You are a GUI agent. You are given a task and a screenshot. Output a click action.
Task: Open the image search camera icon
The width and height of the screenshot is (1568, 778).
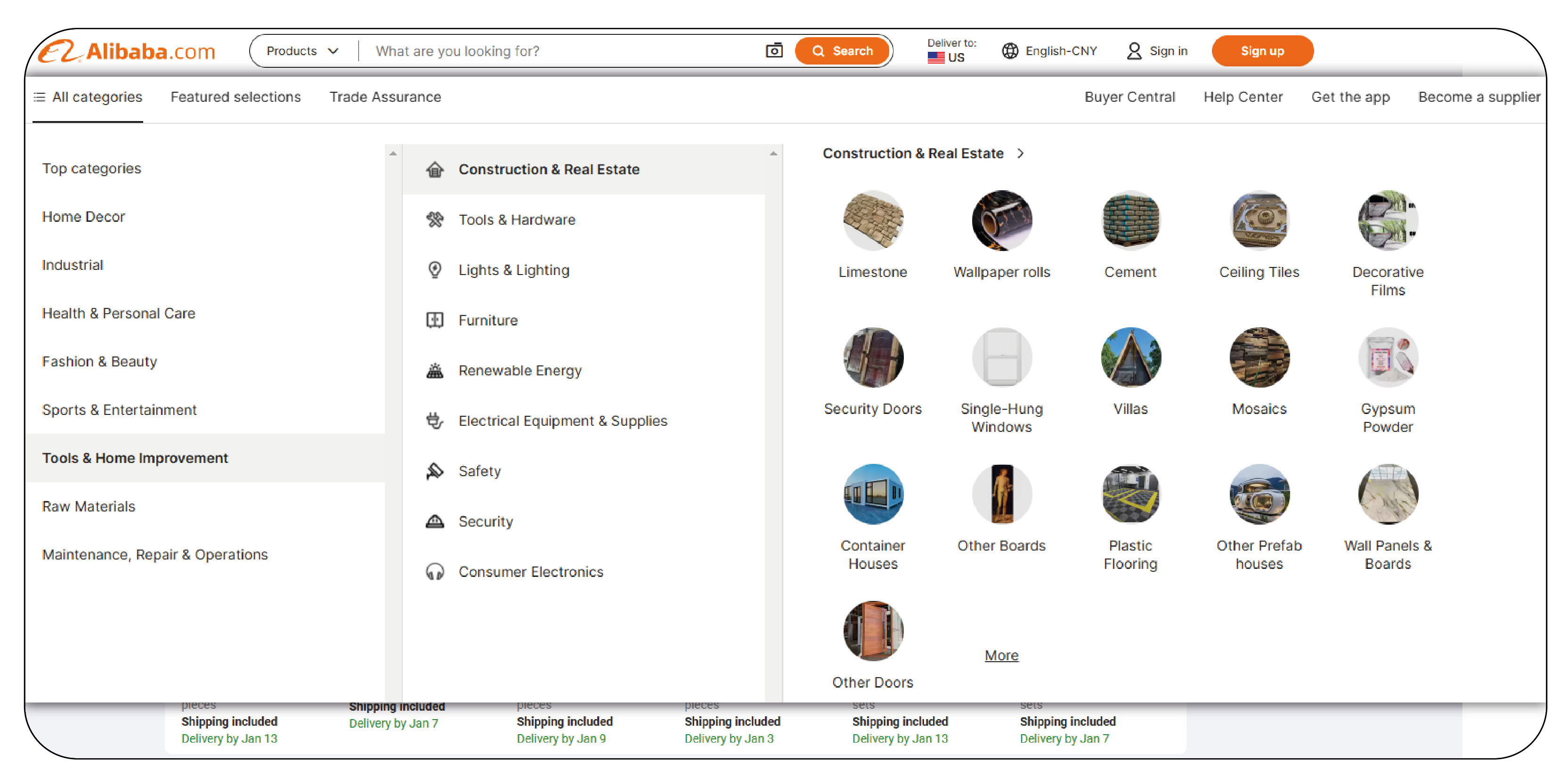click(x=774, y=50)
